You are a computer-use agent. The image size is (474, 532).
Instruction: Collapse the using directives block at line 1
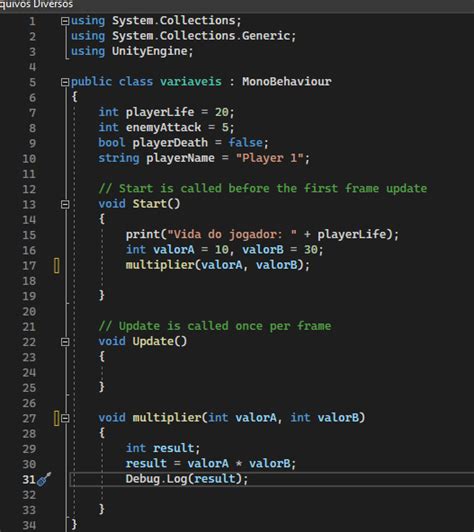65,21
